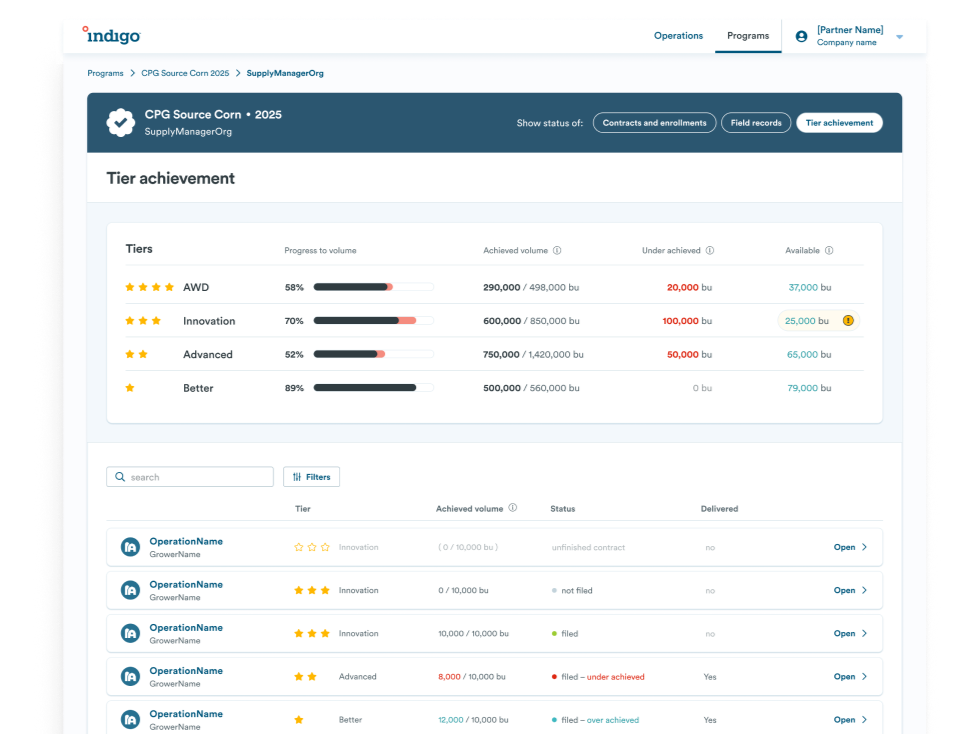The width and height of the screenshot is (978, 734).
Task: Open the Filters button
Action: point(311,476)
